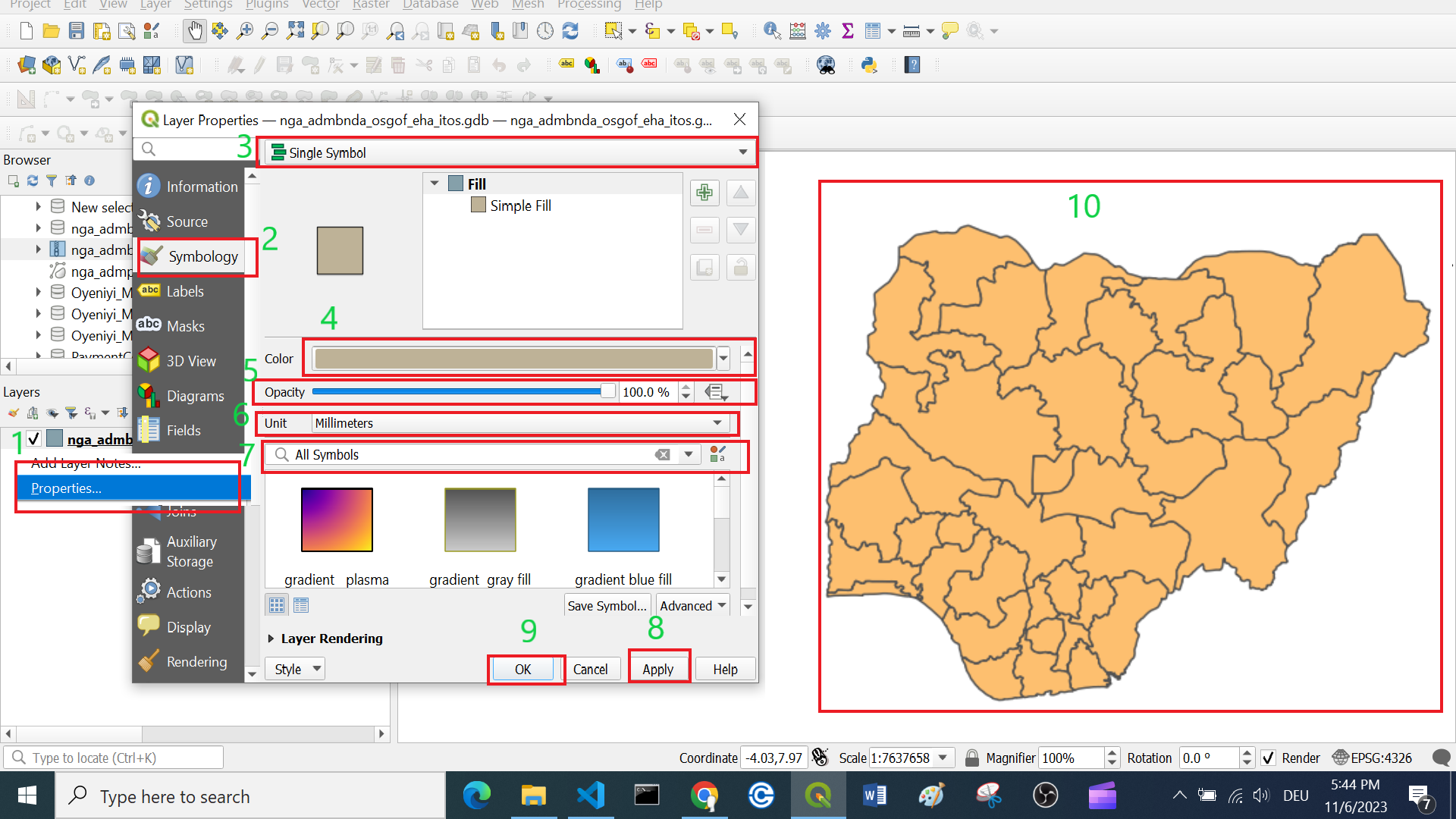The image size is (1456, 819).
Task: Click the green add symbol layer button
Action: point(704,193)
